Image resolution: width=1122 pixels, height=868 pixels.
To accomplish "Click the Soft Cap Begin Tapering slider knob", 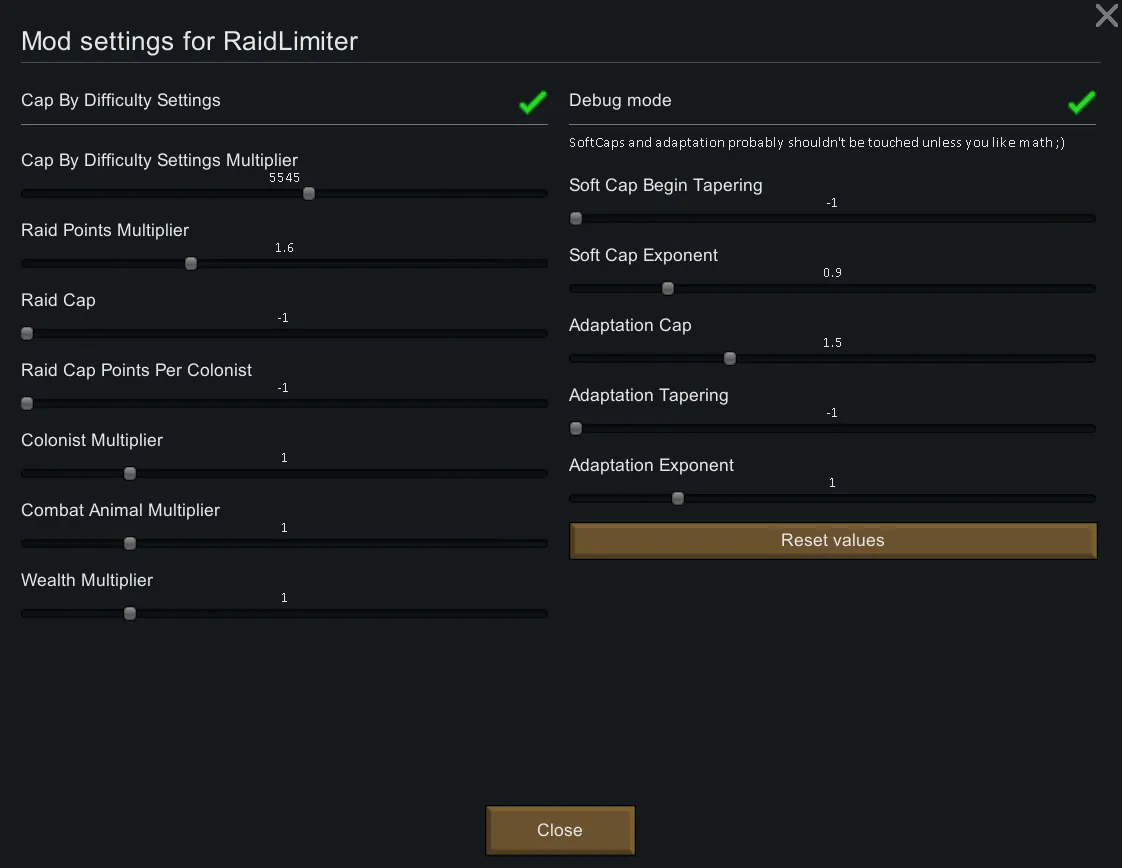I will point(576,218).
